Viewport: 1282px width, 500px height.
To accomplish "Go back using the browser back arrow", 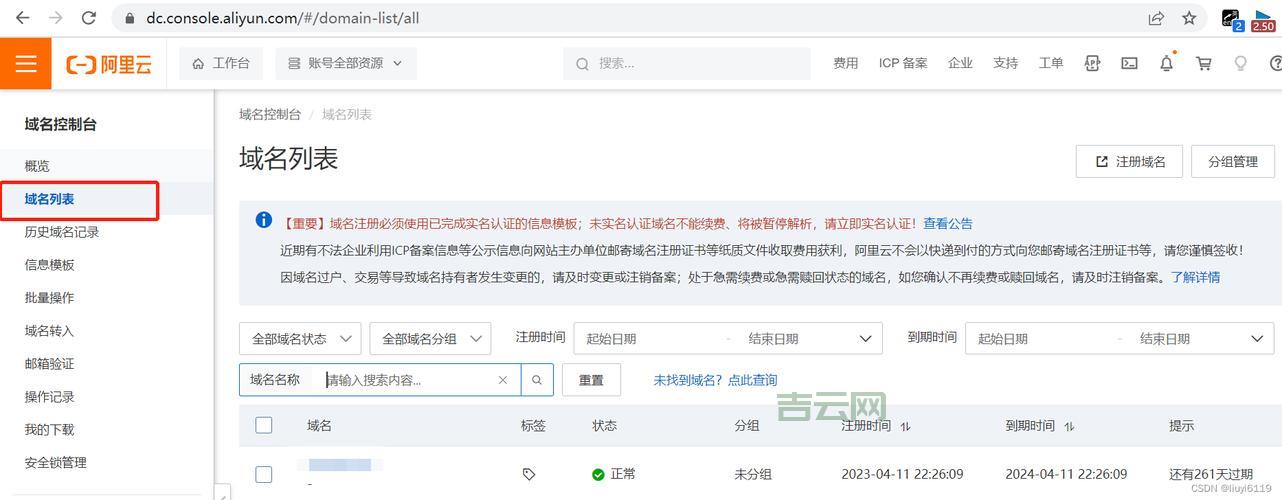I will pos(23,18).
